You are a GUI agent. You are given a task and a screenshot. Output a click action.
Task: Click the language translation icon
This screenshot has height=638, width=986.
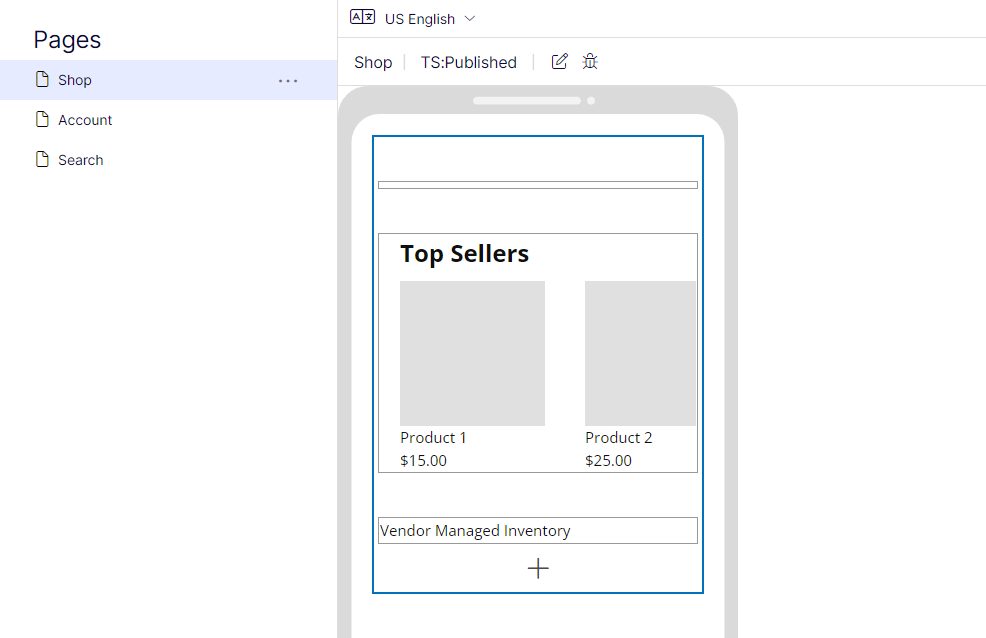362,16
